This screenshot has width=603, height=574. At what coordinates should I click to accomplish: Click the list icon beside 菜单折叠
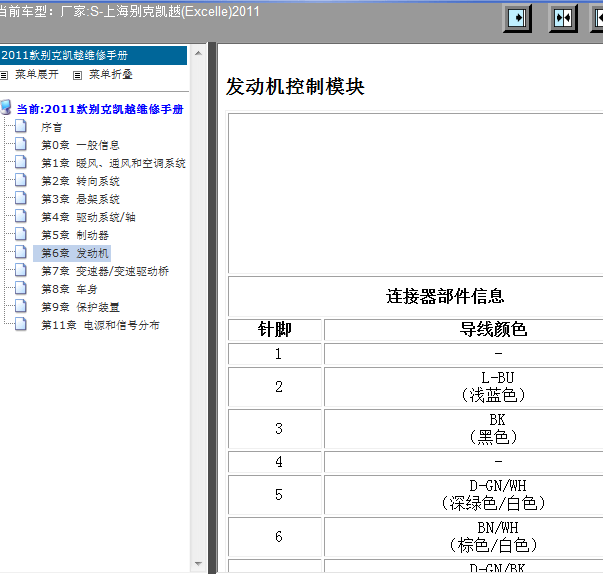[x=77, y=75]
